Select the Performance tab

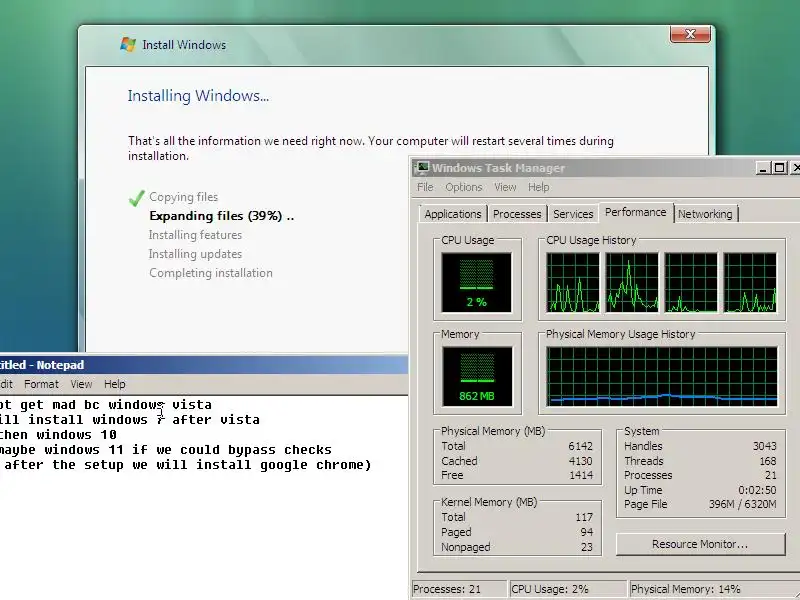(636, 212)
